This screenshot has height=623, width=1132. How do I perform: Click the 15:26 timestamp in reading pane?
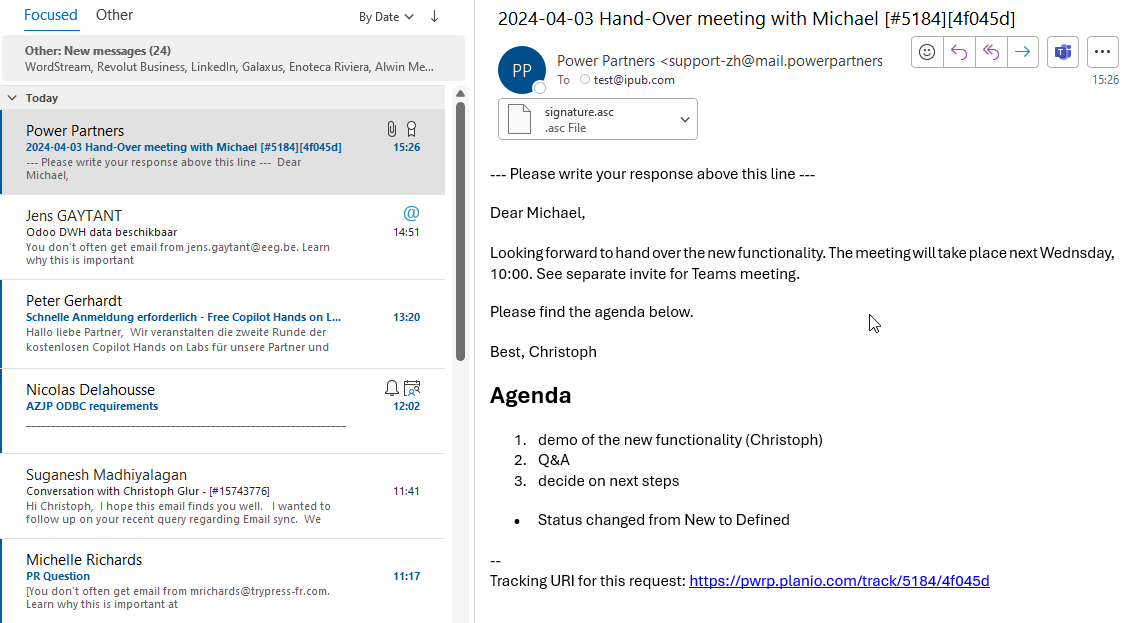coord(1105,80)
